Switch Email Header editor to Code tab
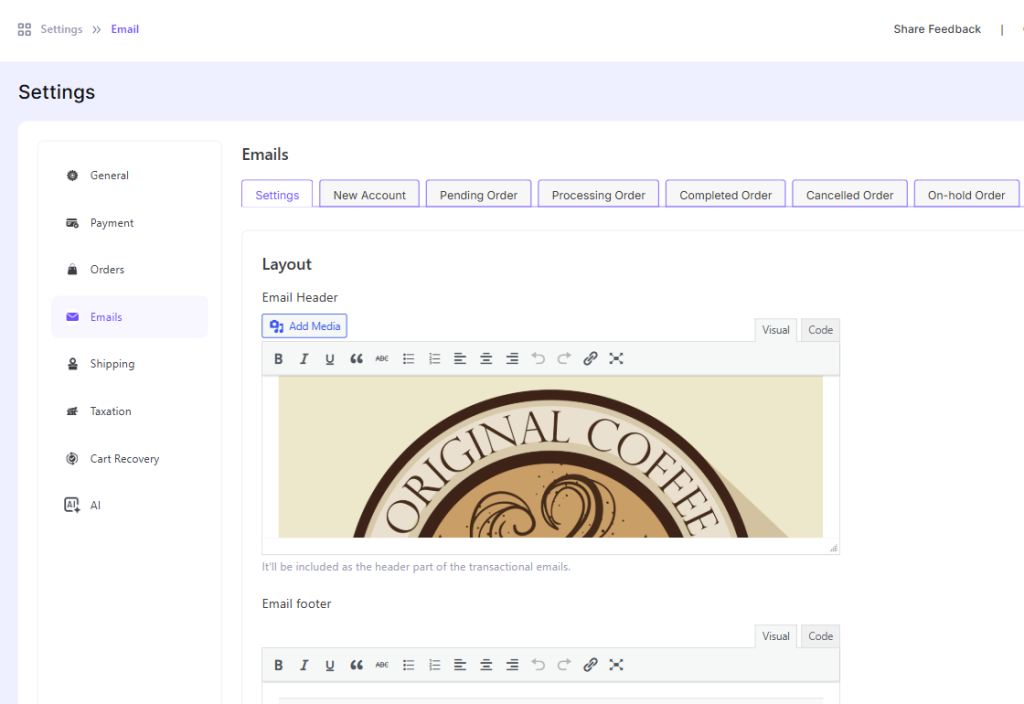Screen dimensions: 1024x704 pyautogui.click(x=820, y=330)
